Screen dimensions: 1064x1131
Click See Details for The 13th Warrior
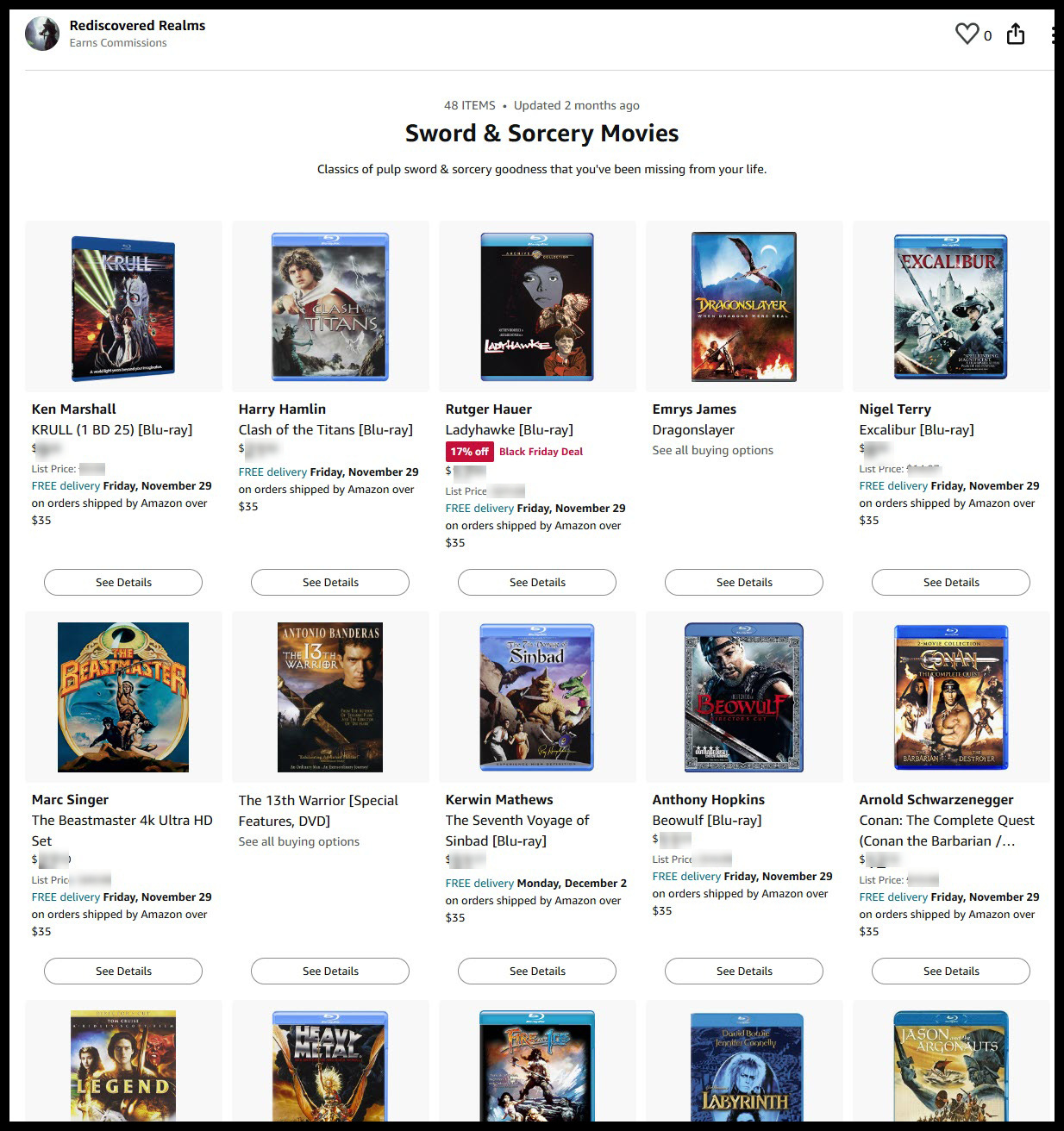pyautogui.click(x=330, y=971)
